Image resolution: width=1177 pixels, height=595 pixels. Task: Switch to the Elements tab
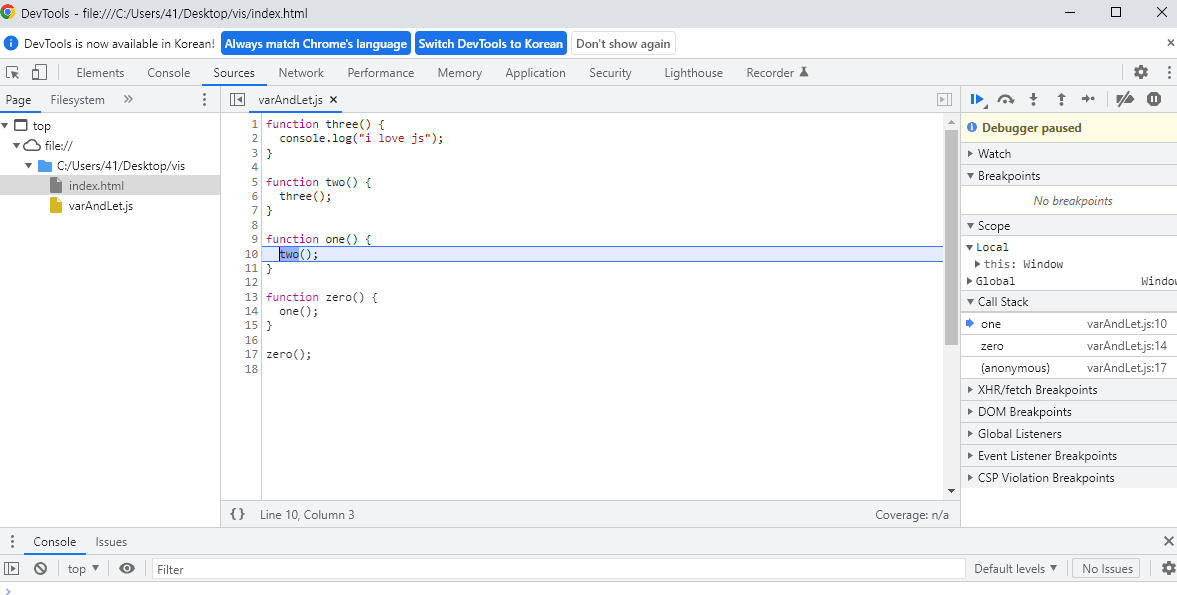(x=100, y=73)
